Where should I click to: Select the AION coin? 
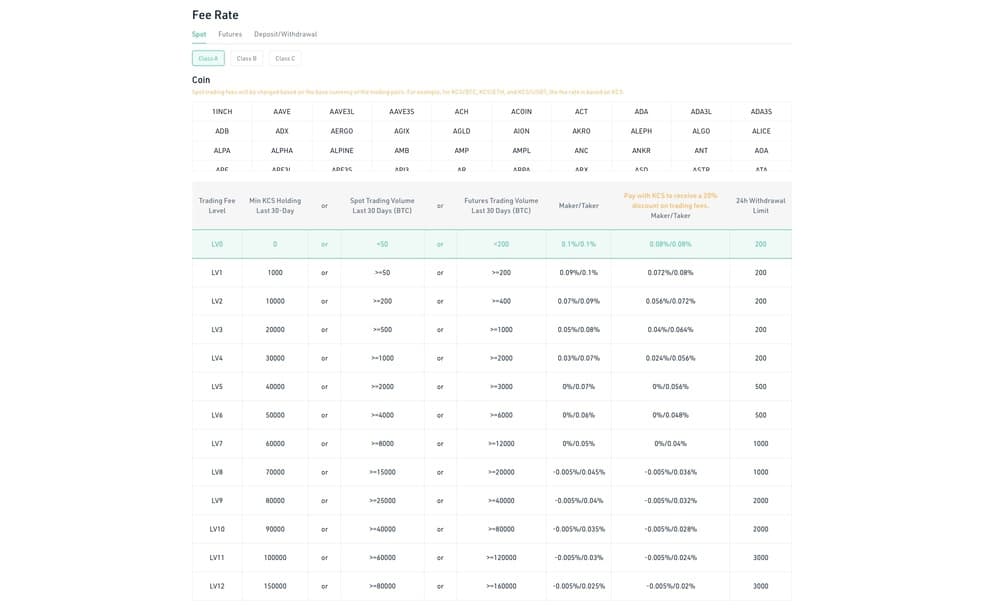(522, 131)
